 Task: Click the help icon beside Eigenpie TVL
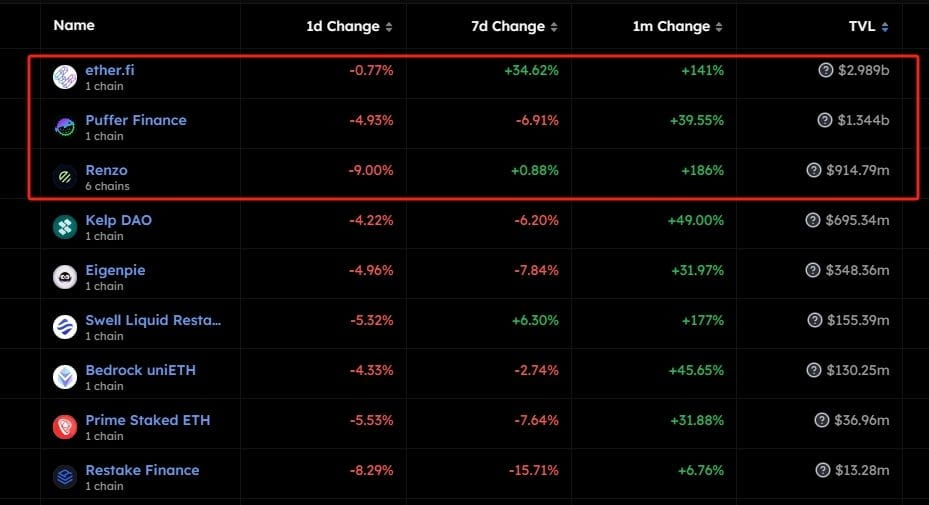point(814,270)
